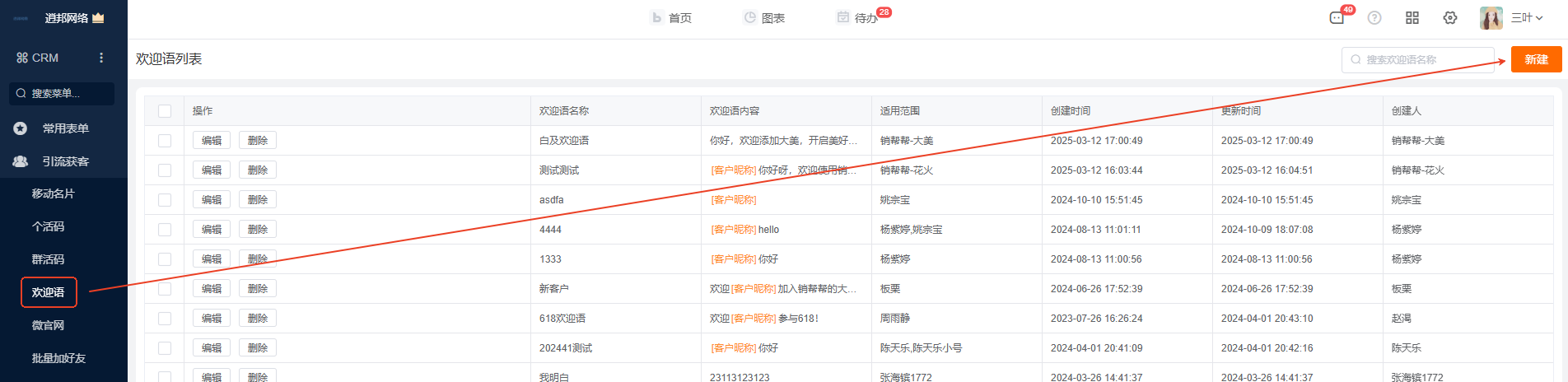Open 个活码 in the sidebar
Image resolution: width=1568 pixels, height=382 pixels.
pyautogui.click(x=48, y=226)
